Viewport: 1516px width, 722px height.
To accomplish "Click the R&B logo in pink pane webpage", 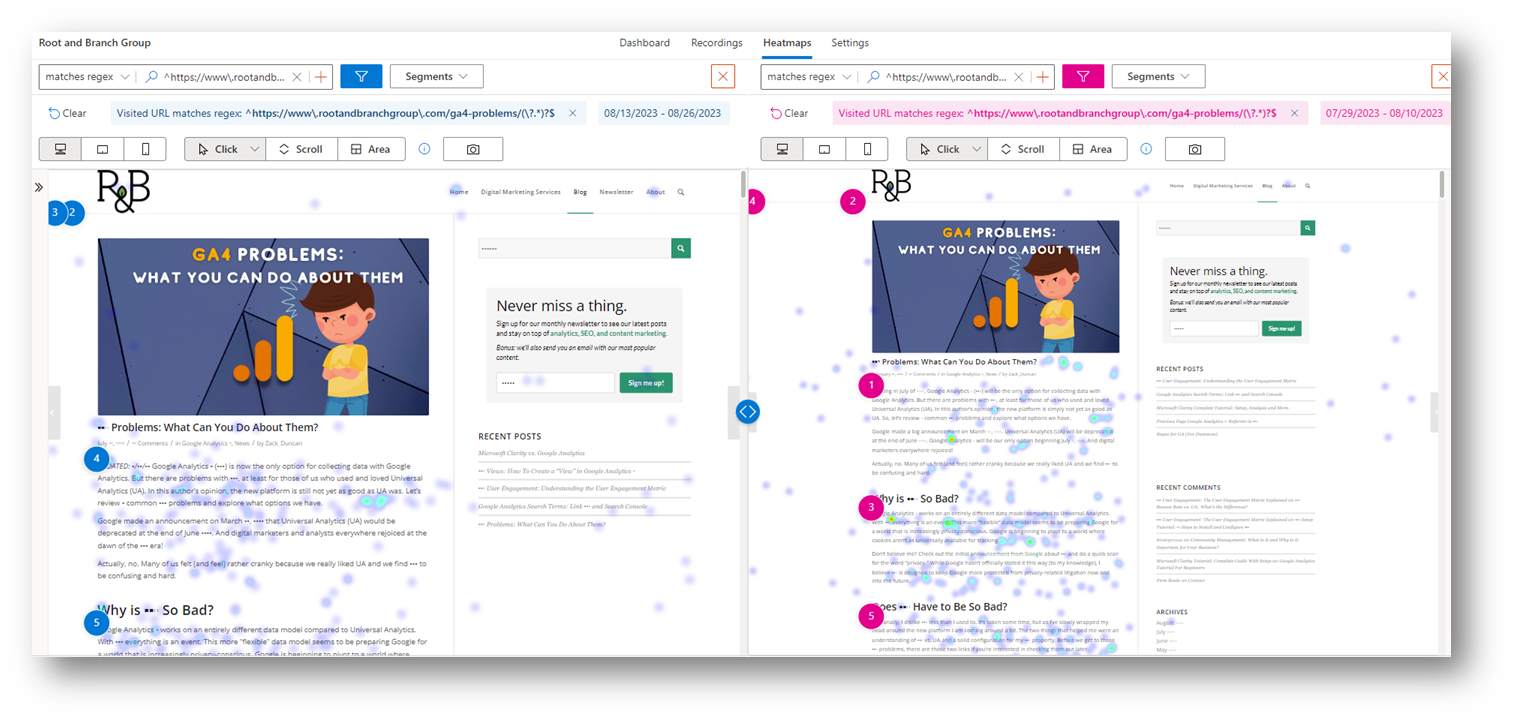I will [x=892, y=185].
